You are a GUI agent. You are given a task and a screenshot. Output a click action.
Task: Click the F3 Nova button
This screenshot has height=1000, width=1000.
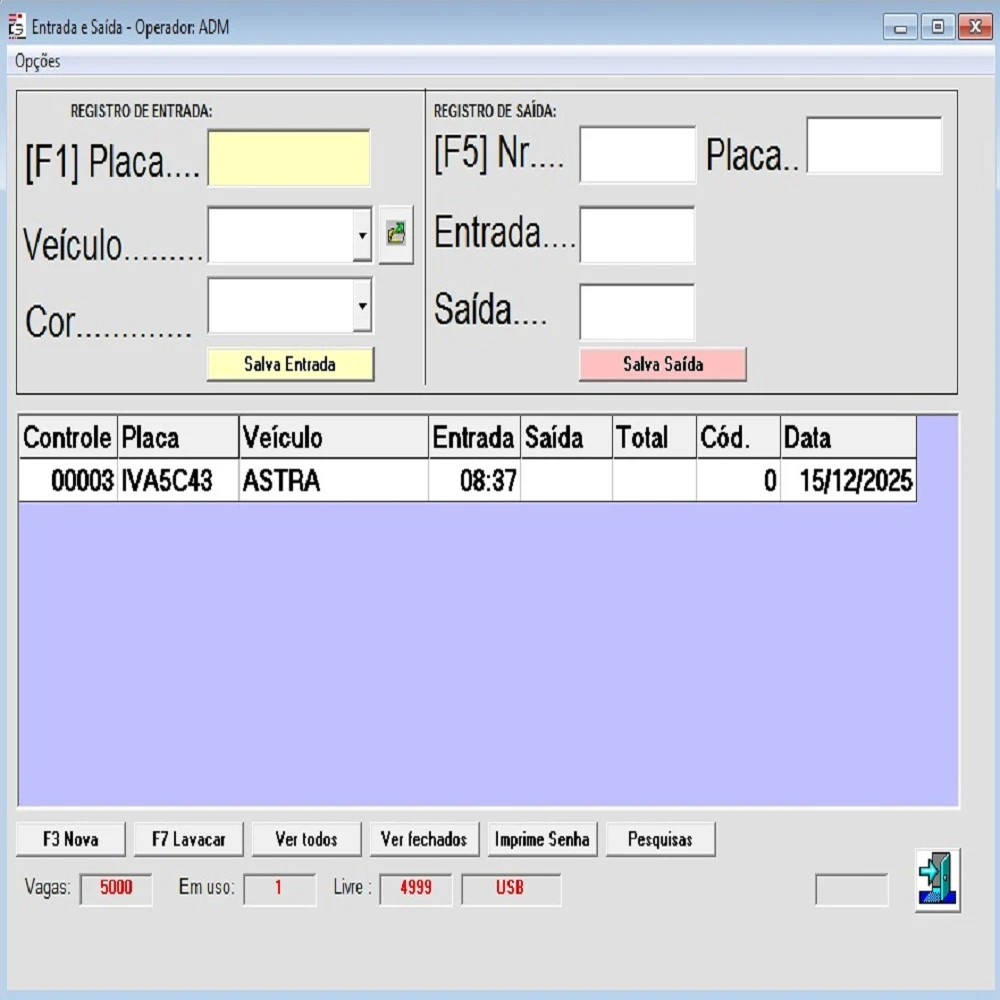pyautogui.click(x=71, y=840)
